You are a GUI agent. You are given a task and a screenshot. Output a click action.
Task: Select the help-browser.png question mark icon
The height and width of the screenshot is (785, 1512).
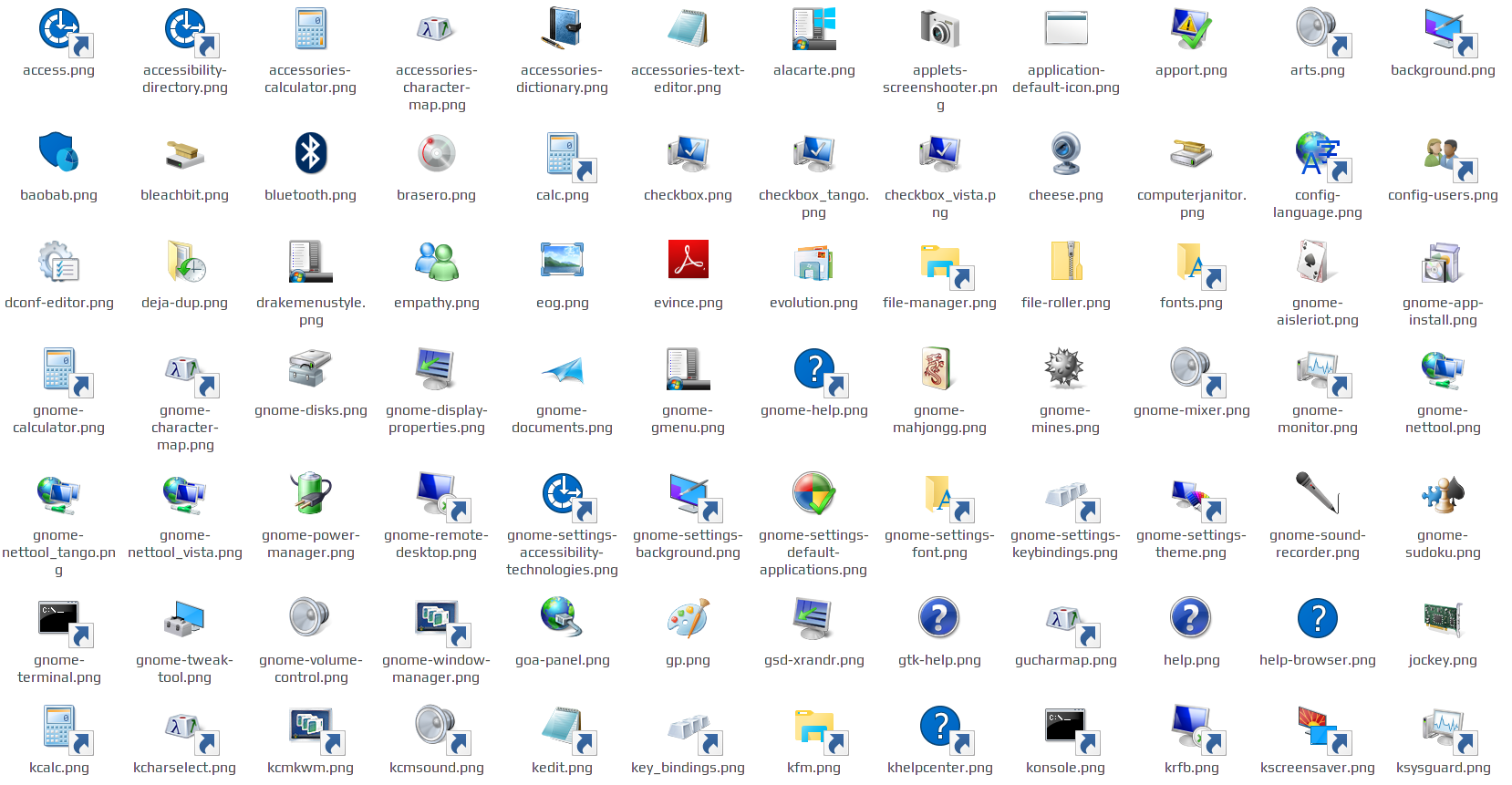pos(1318,618)
